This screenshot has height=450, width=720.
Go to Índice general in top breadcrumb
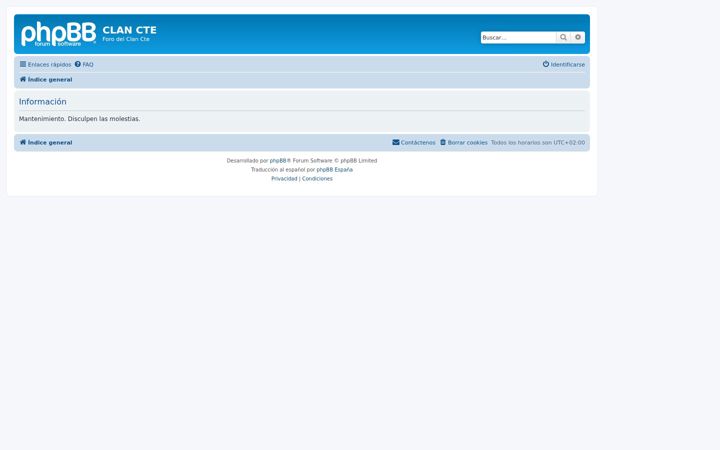coord(45,79)
